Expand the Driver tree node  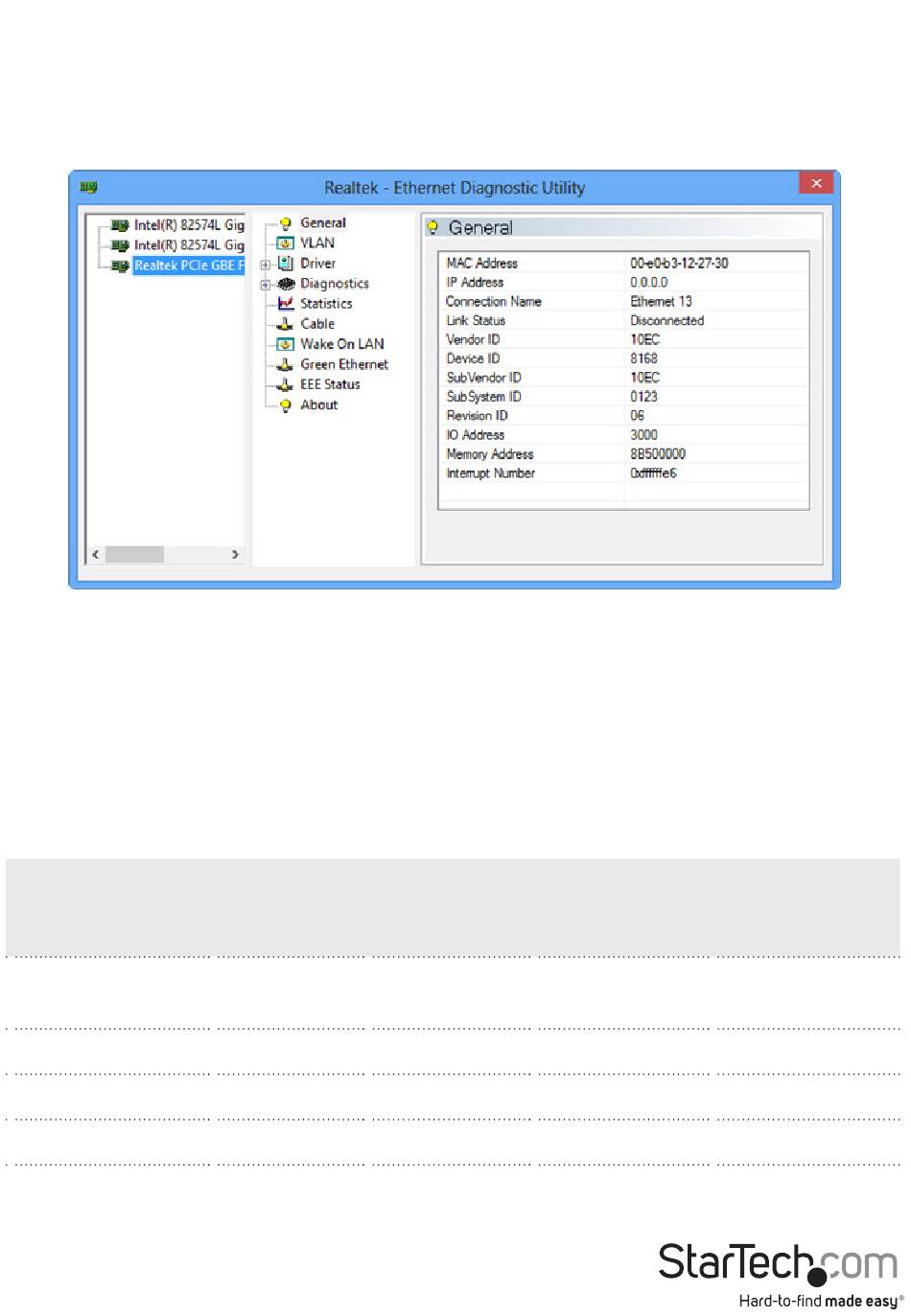266,265
